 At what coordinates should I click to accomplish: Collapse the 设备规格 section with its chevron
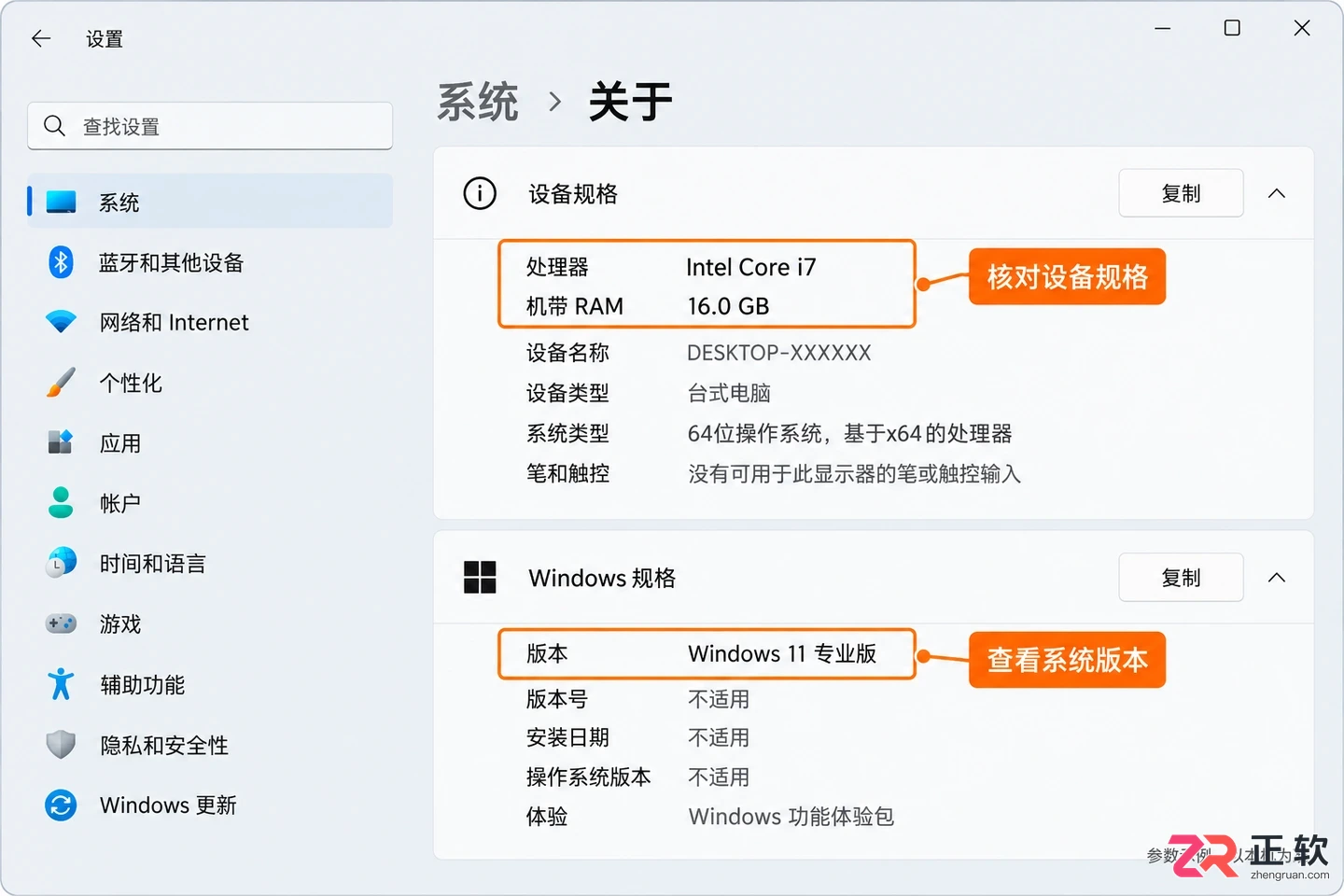click(1277, 193)
